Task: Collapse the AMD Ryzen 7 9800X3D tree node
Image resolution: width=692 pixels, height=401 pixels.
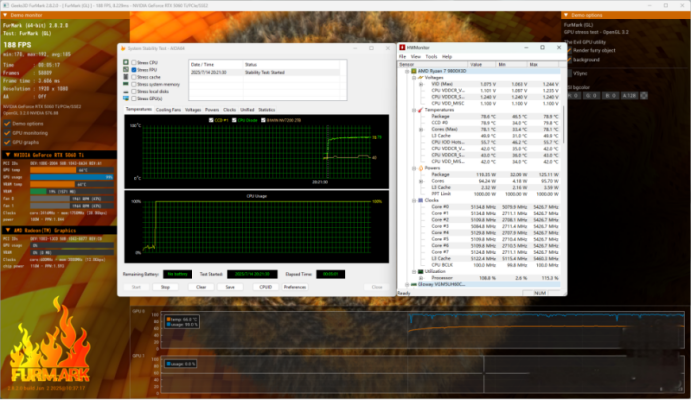Action: point(407,71)
